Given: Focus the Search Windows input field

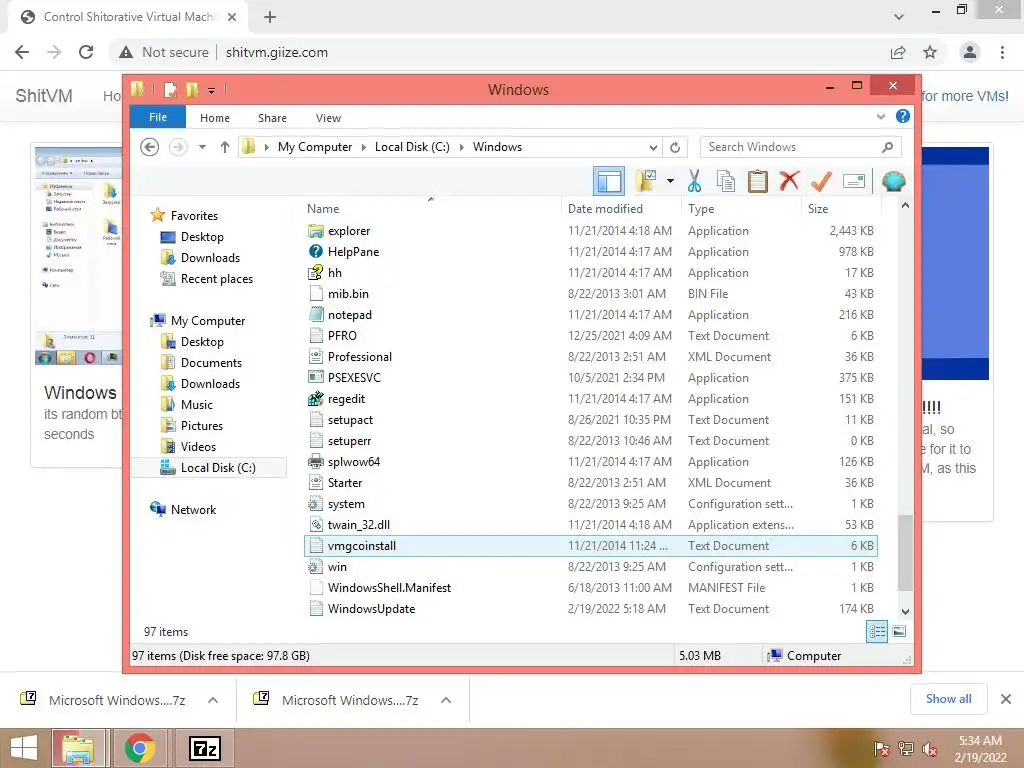Looking at the screenshot, I should pos(792,147).
